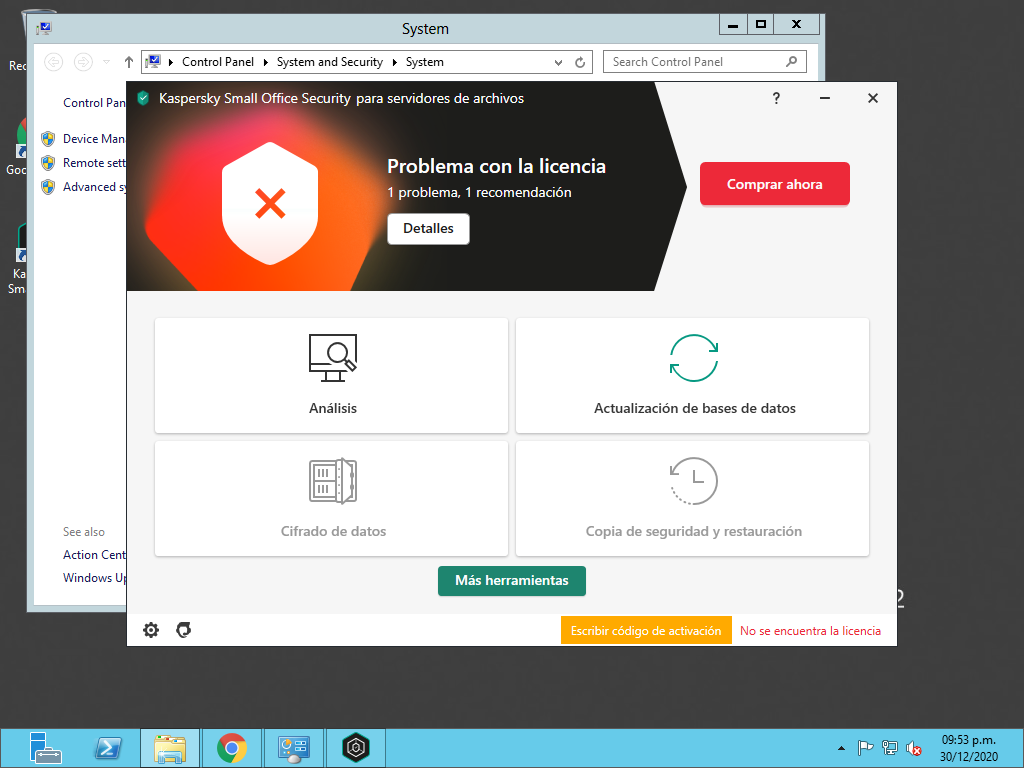Minimize the Kaspersky window
1024x768 pixels.
coord(825,98)
